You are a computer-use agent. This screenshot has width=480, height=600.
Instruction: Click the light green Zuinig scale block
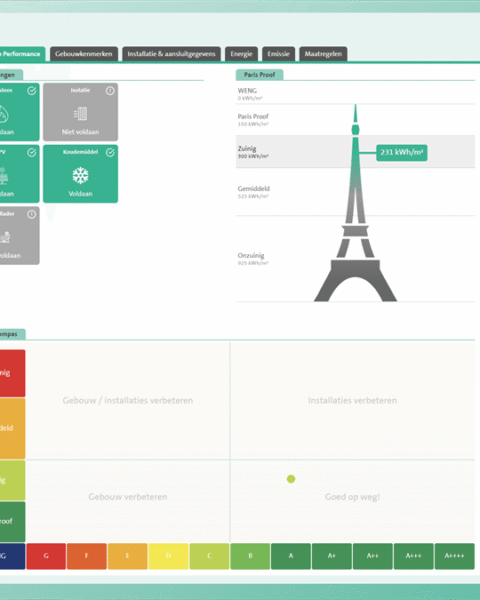[13, 480]
